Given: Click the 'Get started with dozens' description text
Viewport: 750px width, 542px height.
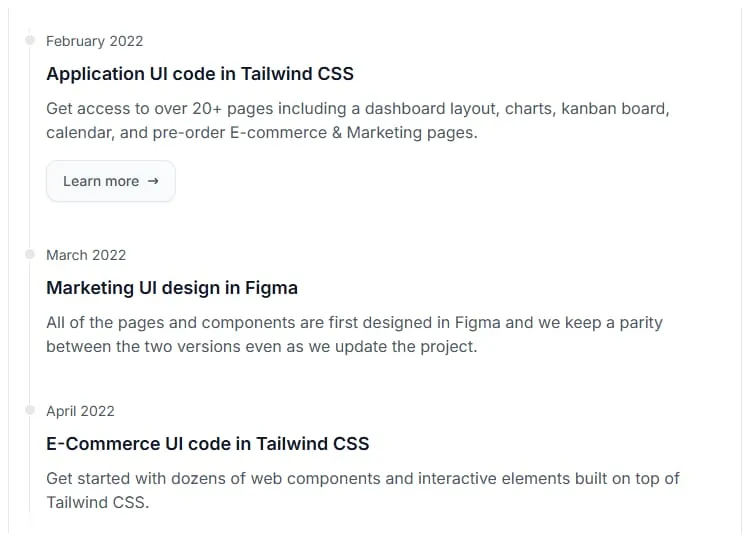Looking at the screenshot, I should 362,490.
